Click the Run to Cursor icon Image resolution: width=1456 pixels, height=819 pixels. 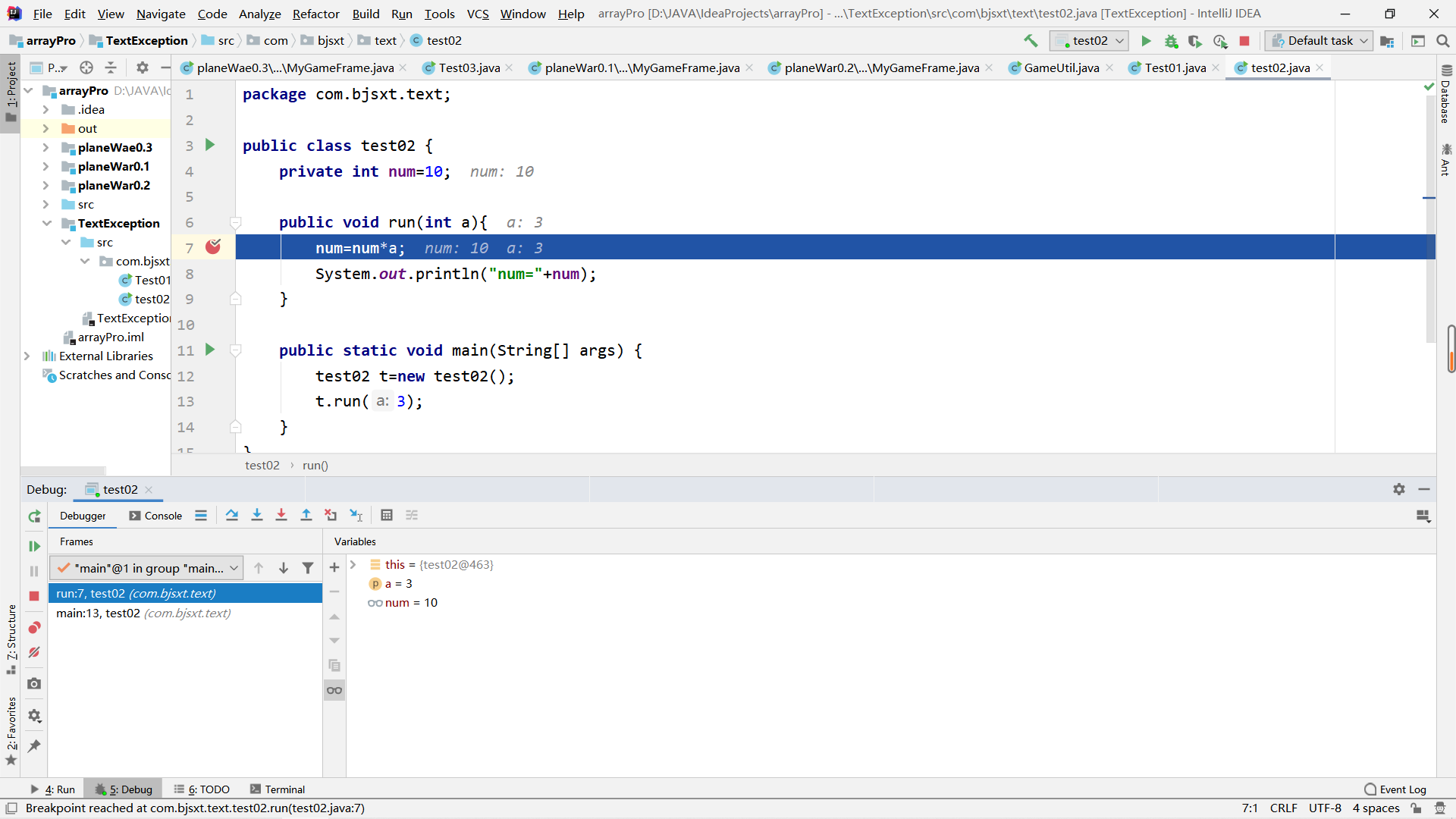pyautogui.click(x=356, y=515)
